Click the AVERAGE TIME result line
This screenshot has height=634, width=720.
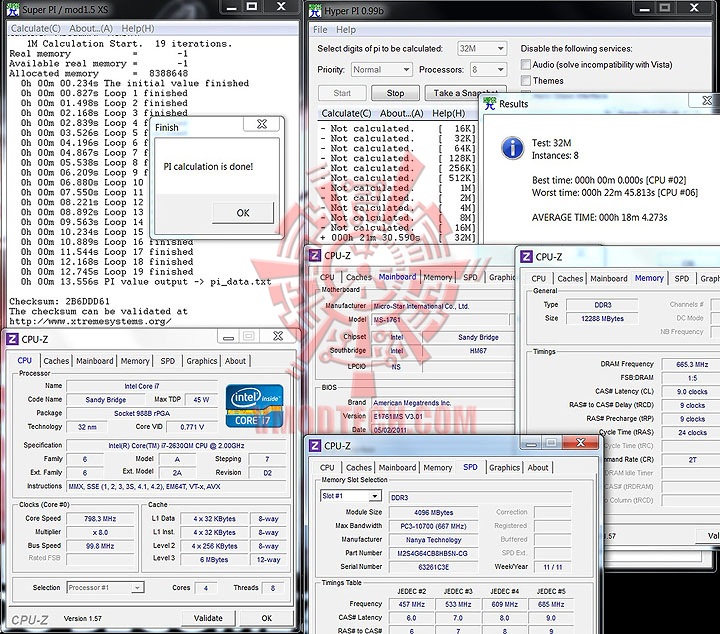click(599, 218)
